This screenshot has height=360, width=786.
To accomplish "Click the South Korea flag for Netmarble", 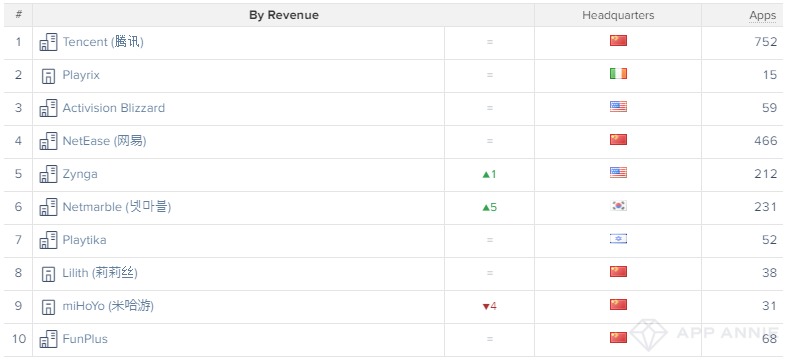I will 618,206.
